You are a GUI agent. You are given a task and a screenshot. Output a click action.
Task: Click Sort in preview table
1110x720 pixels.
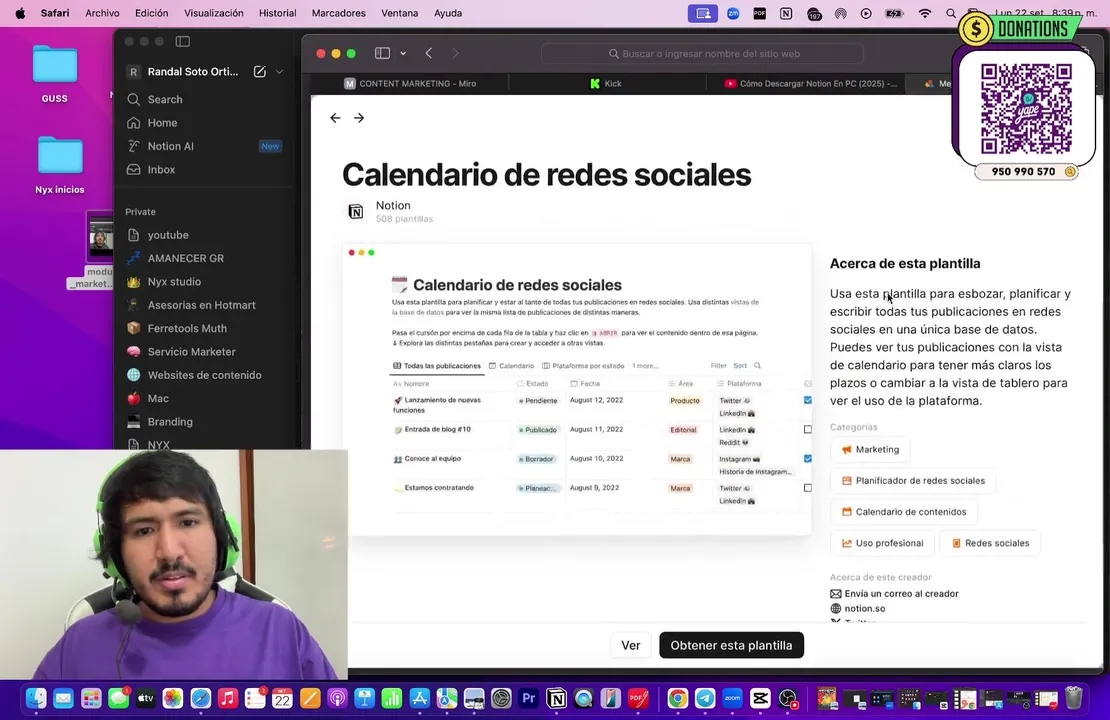pyautogui.click(x=740, y=366)
